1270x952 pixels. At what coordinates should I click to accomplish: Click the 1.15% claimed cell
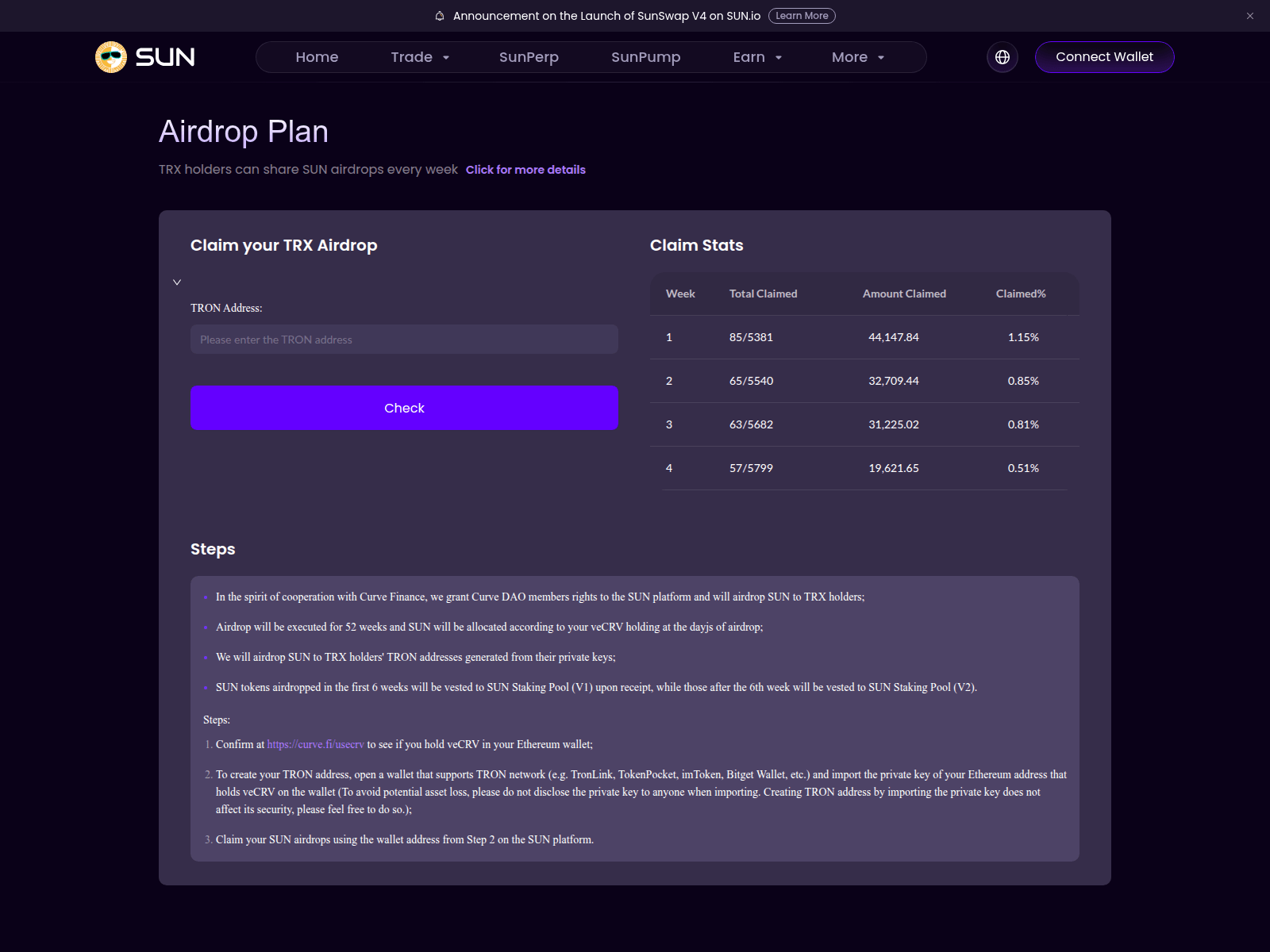(x=1023, y=337)
